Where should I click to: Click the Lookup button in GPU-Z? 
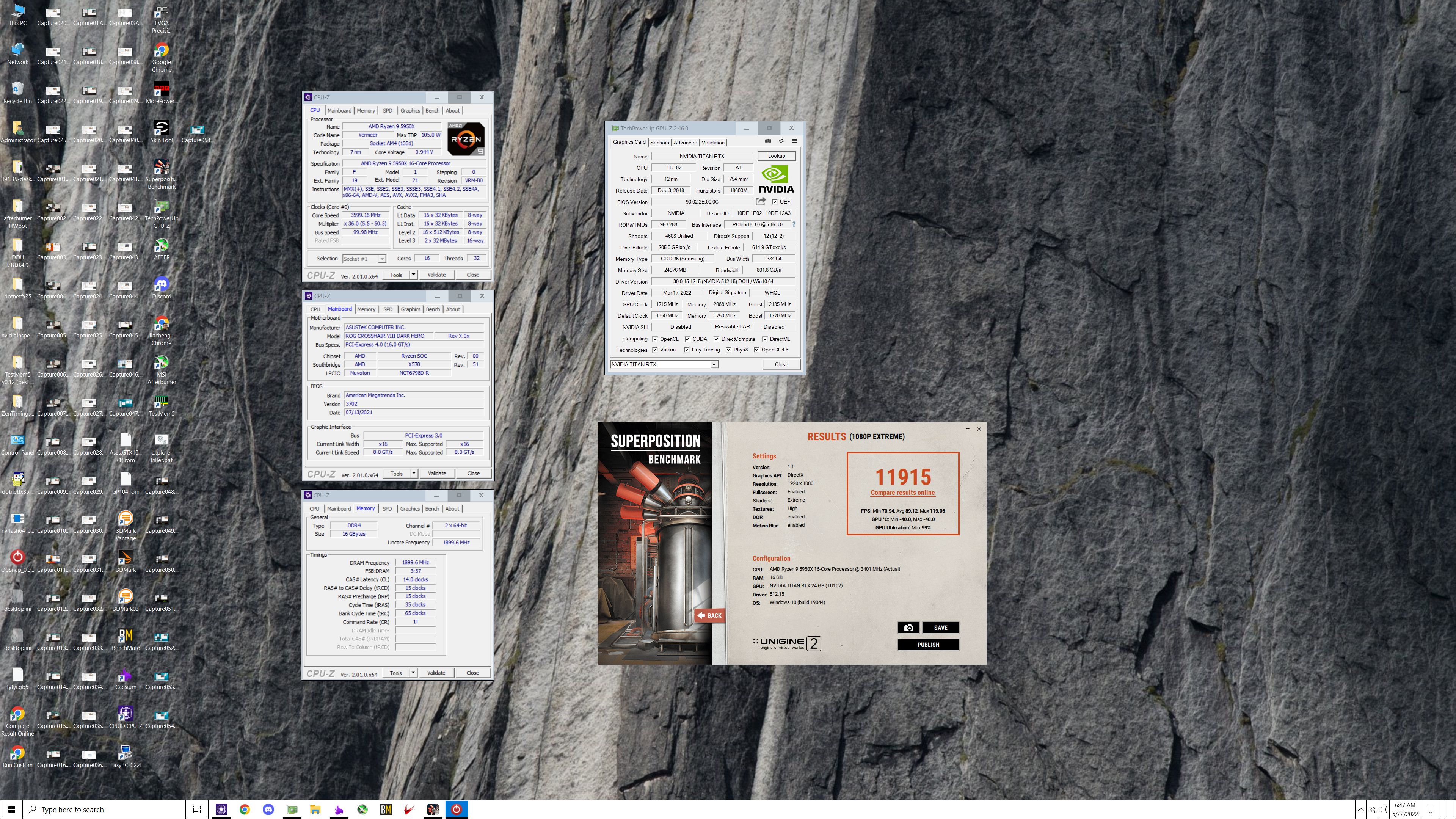(x=776, y=156)
